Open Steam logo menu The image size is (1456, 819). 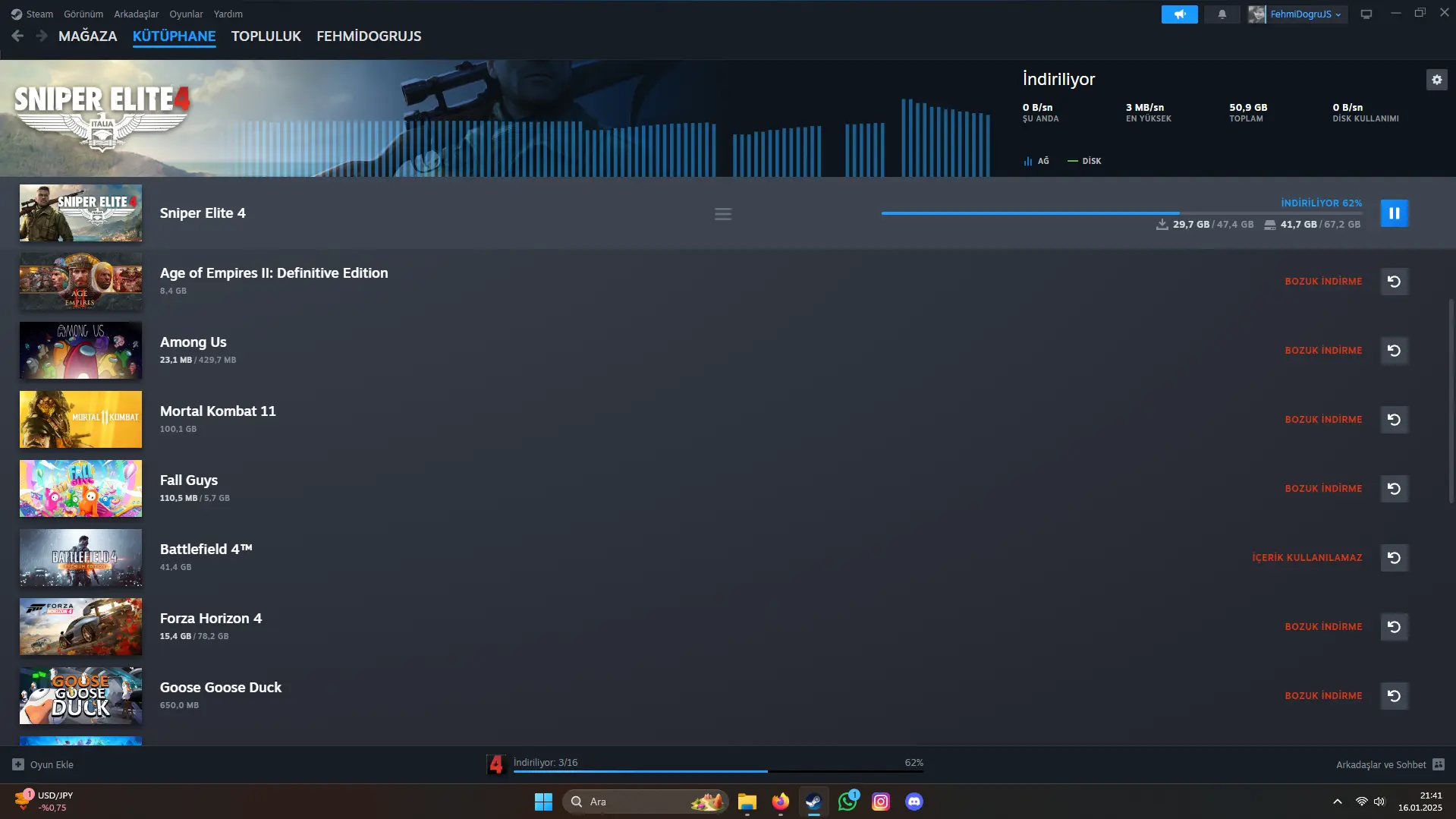point(32,14)
